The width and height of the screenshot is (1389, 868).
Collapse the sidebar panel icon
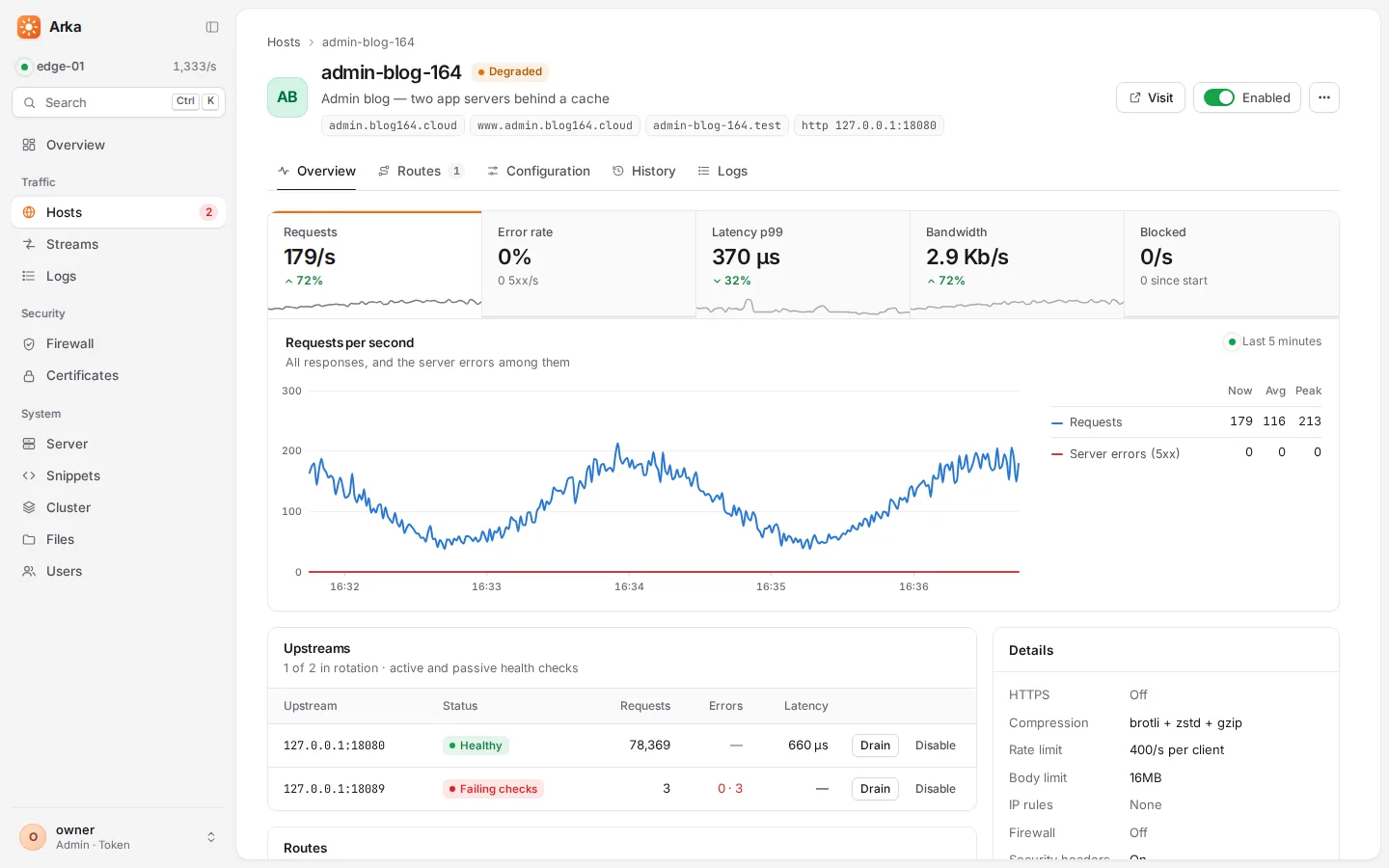click(x=212, y=27)
